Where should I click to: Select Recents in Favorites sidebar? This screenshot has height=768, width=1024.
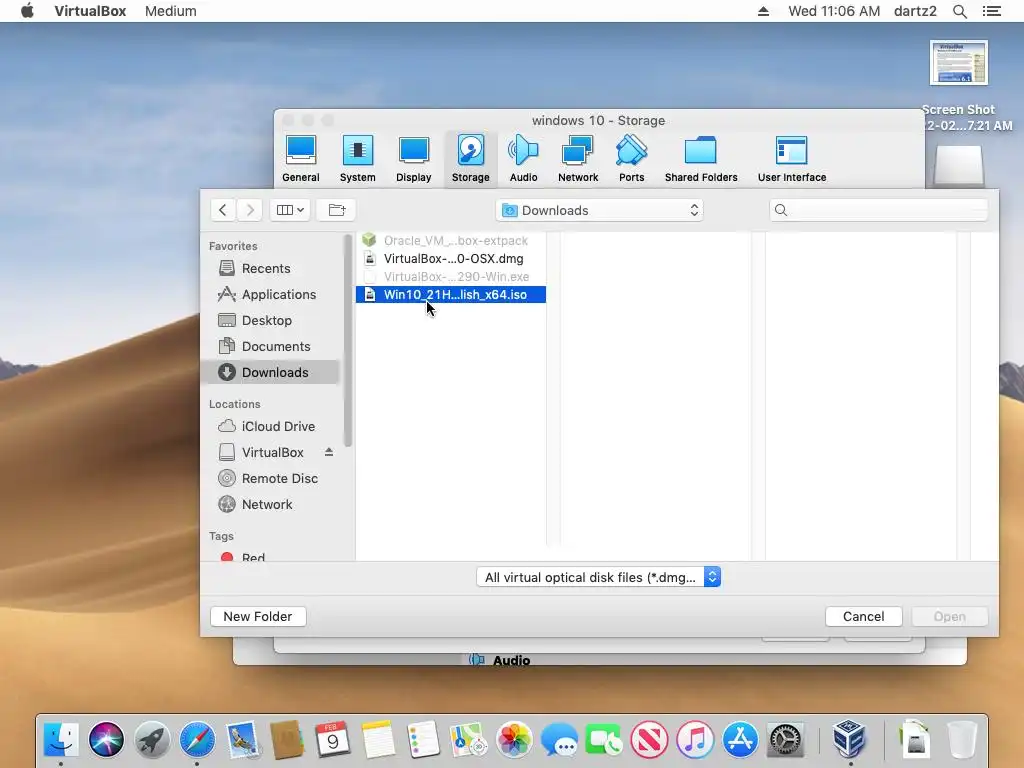[270, 268]
